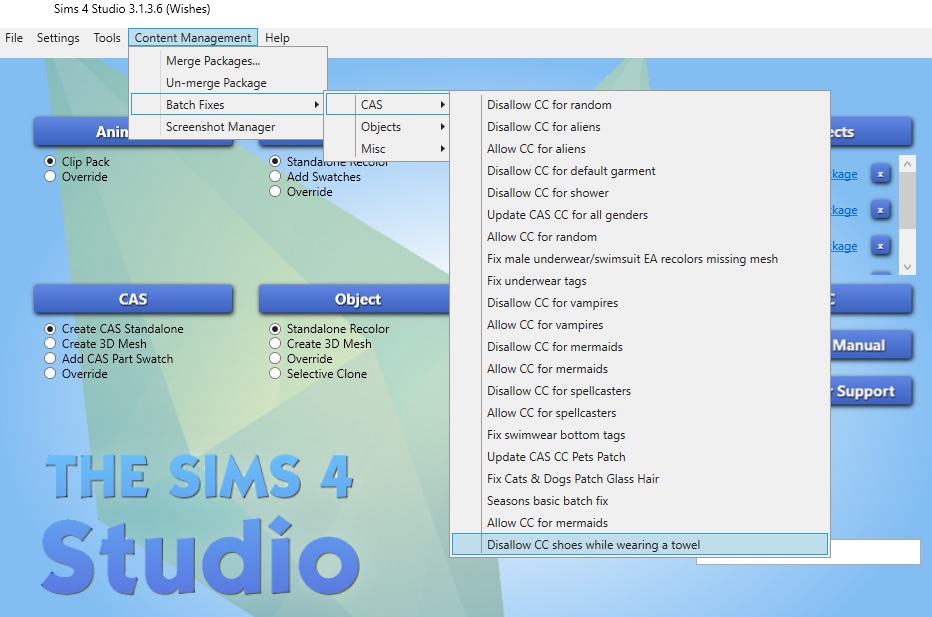Open the Help menu
The width and height of the screenshot is (932, 617).
[277, 37]
